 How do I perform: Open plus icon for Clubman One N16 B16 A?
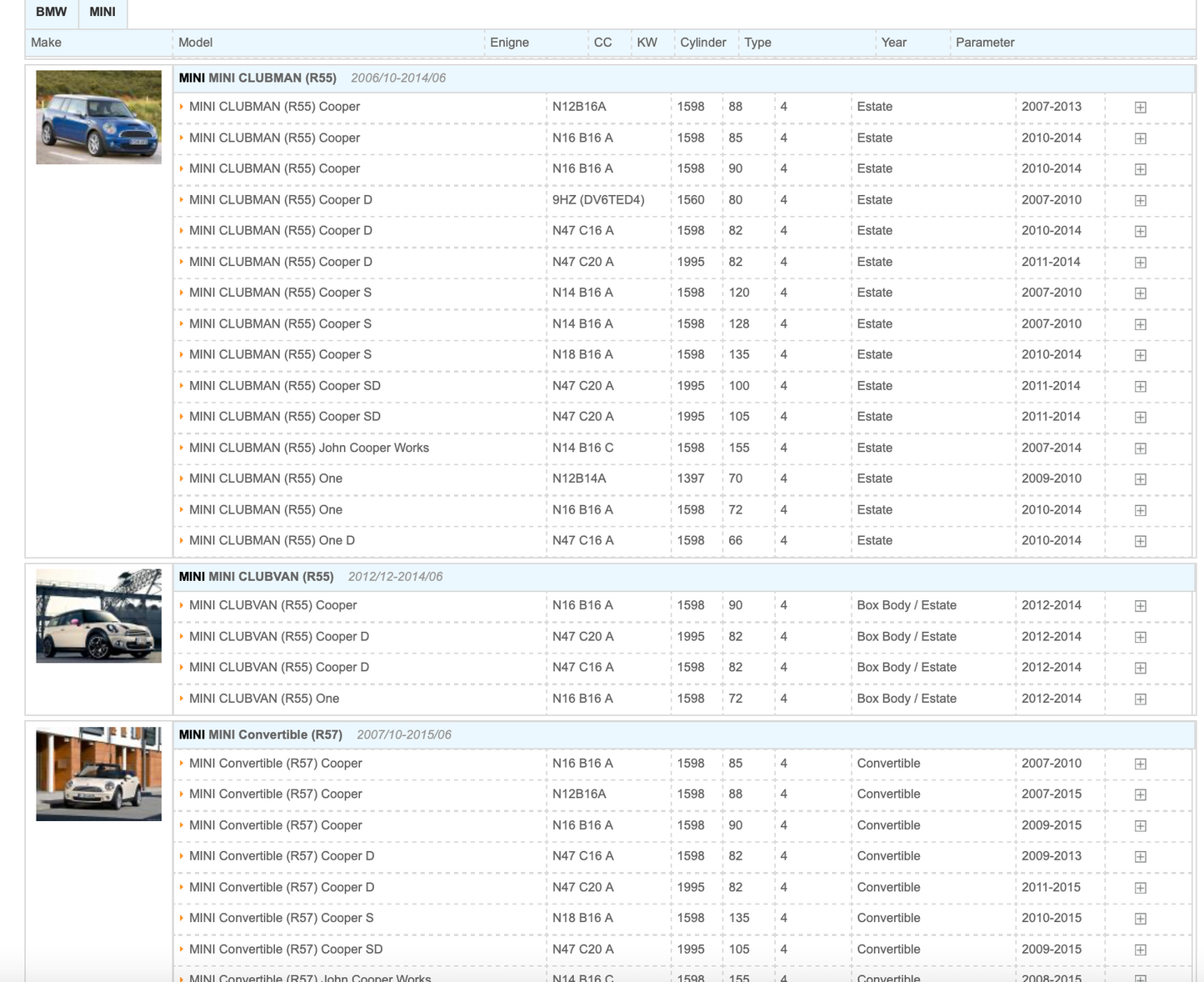click(1141, 510)
